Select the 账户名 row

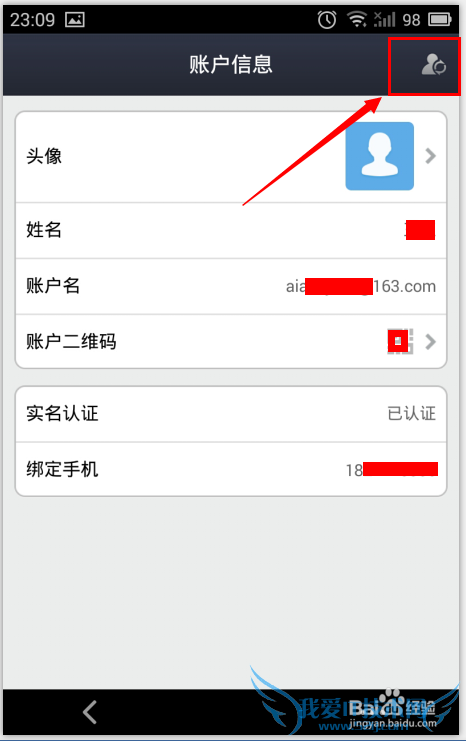point(231,286)
